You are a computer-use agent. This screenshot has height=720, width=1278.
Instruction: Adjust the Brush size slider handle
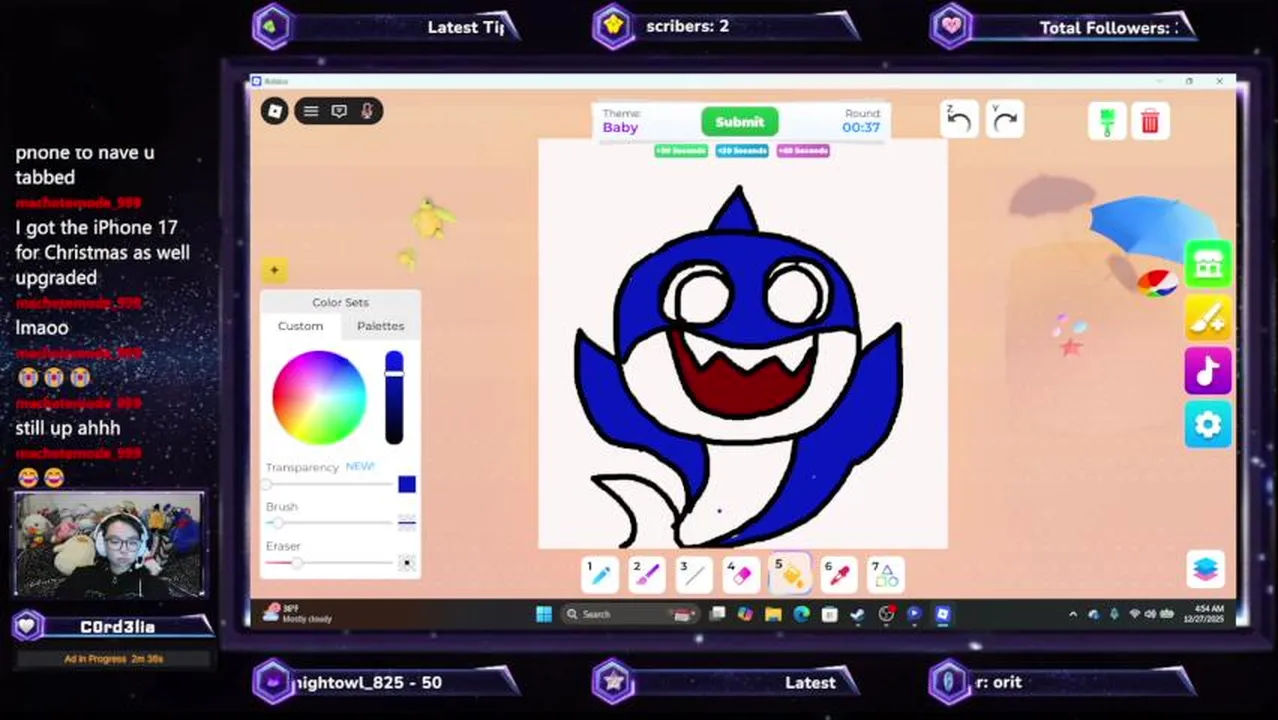[278, 523]
